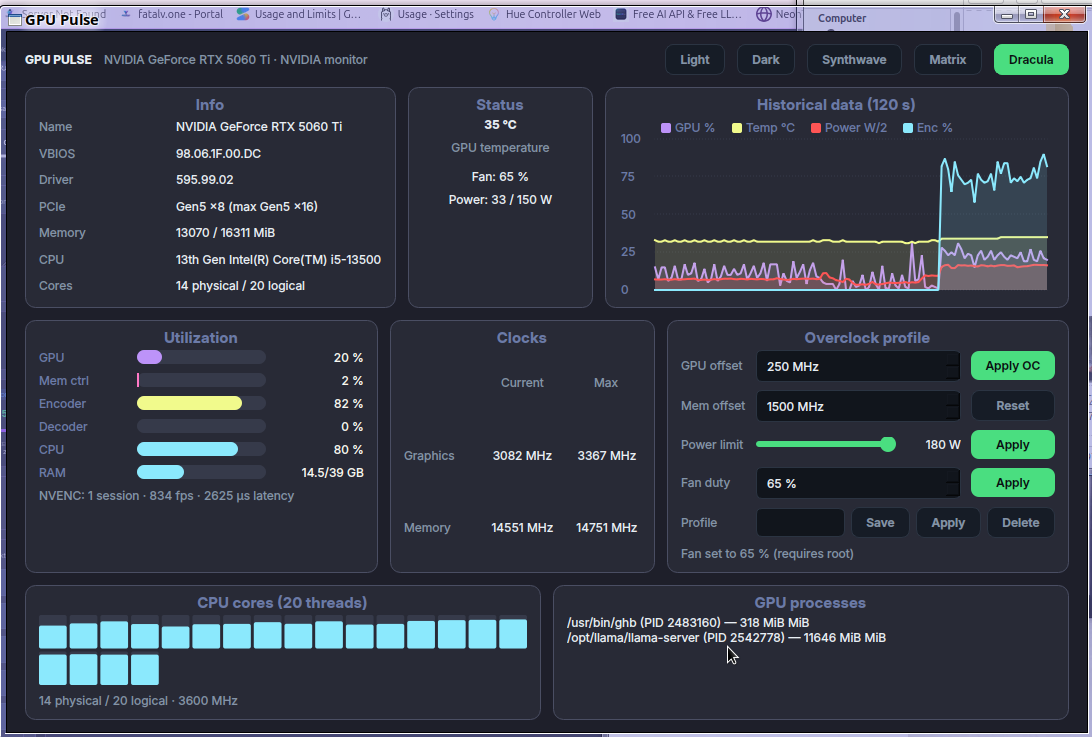Click the Encoder utilization bar
Viewport: 1092px width, 737px height.
201,403
